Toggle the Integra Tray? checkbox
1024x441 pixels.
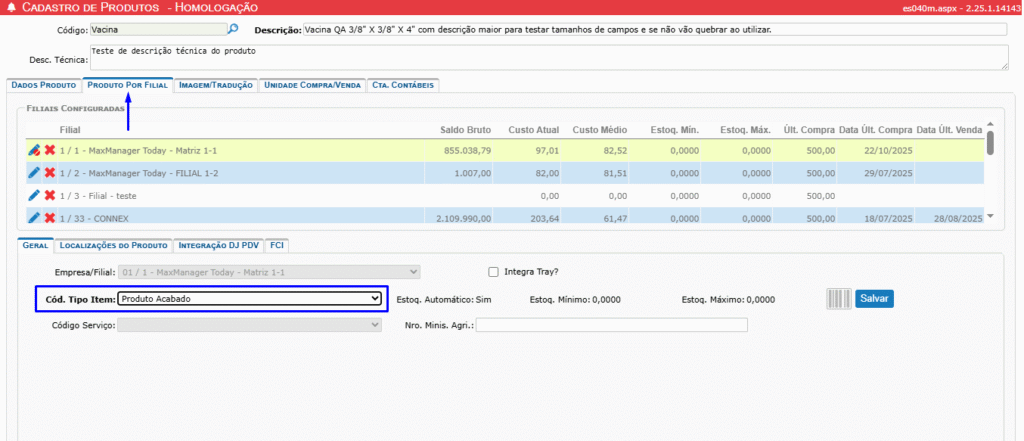[493, 271]
